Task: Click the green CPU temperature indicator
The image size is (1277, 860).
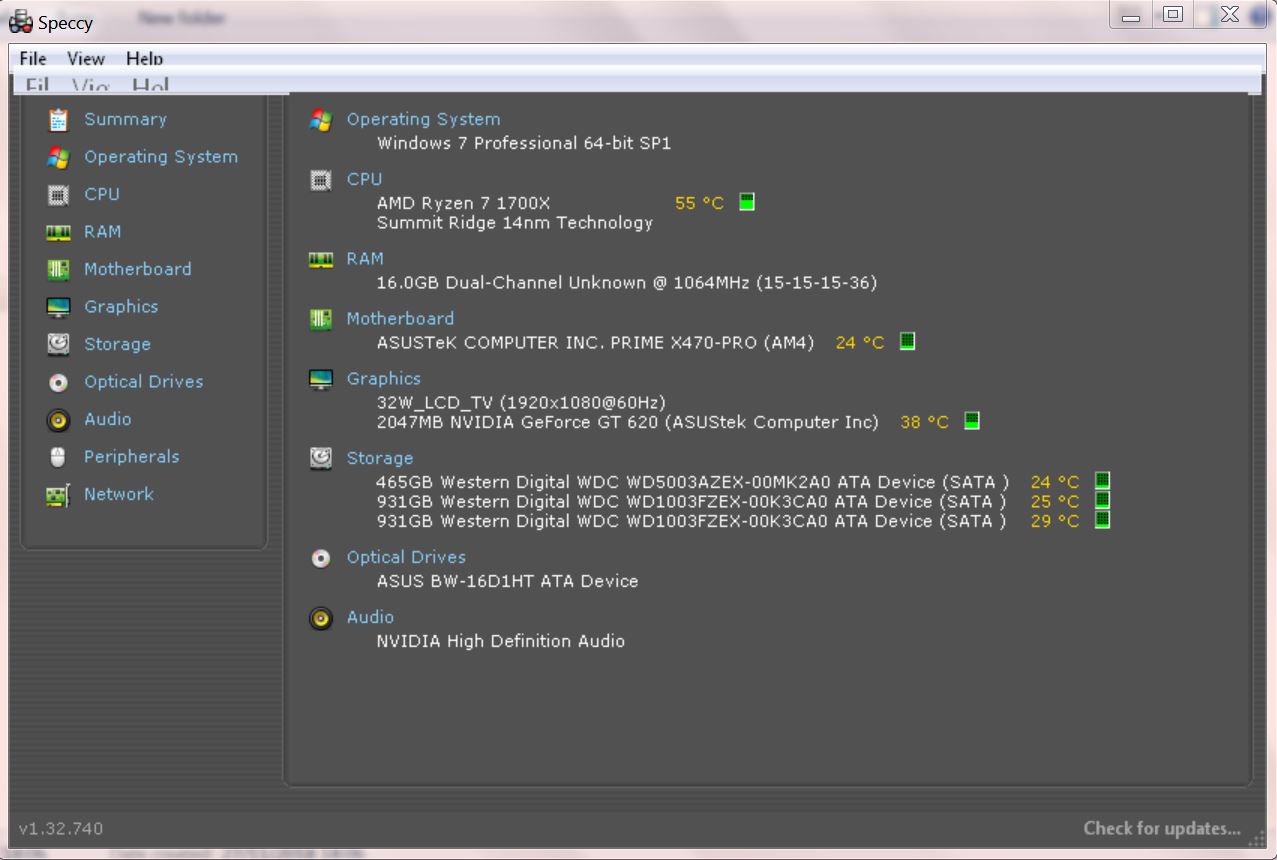Action: pyautogui.click(x=746, y=202)
